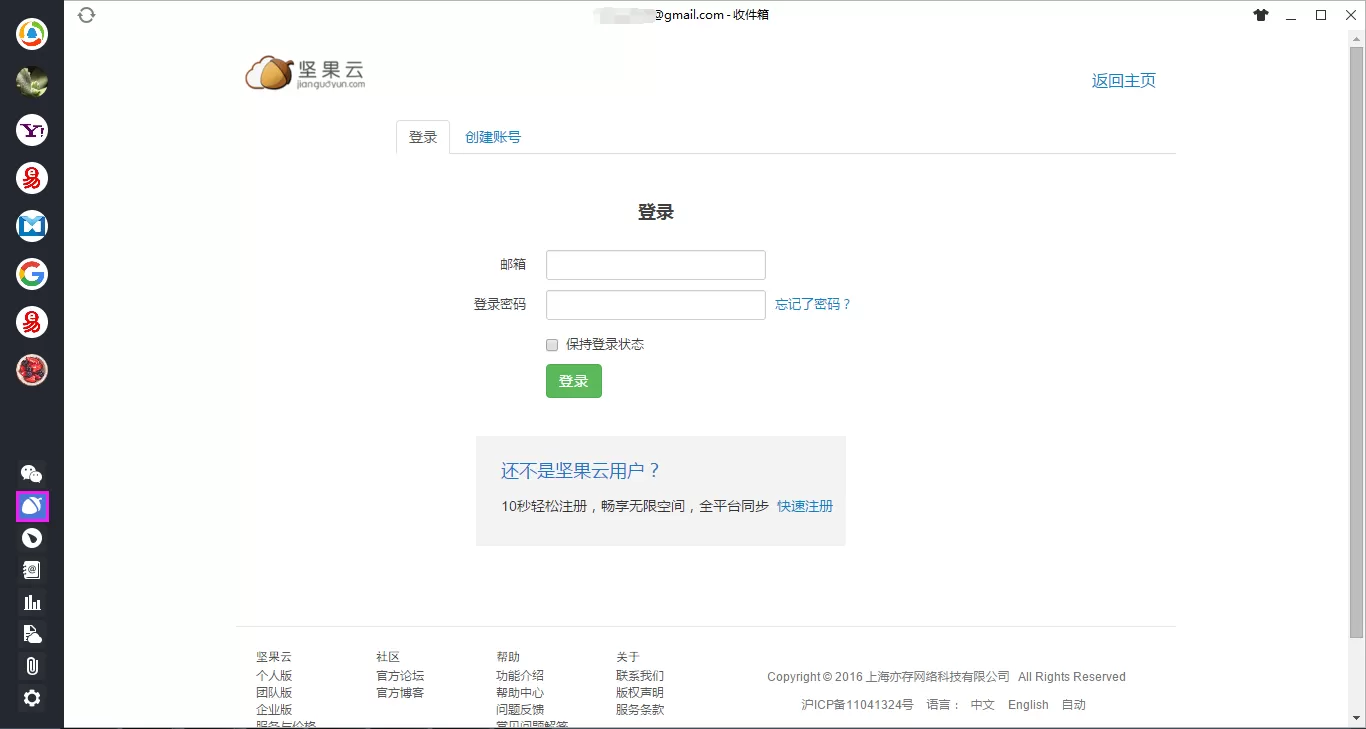Open the settings gear icon

(x=32, y=698)
